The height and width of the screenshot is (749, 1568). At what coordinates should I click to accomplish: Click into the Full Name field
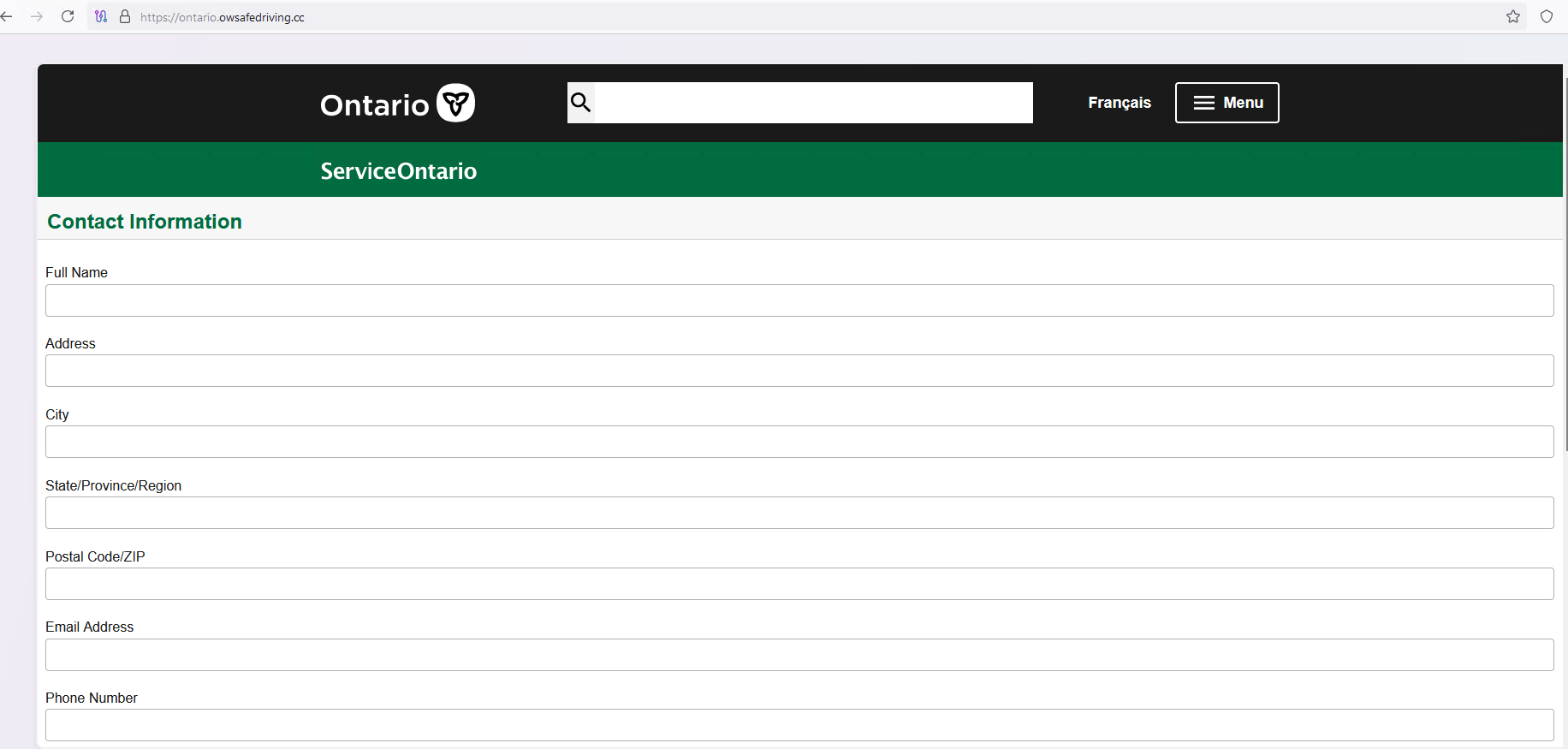pos(799,300)
